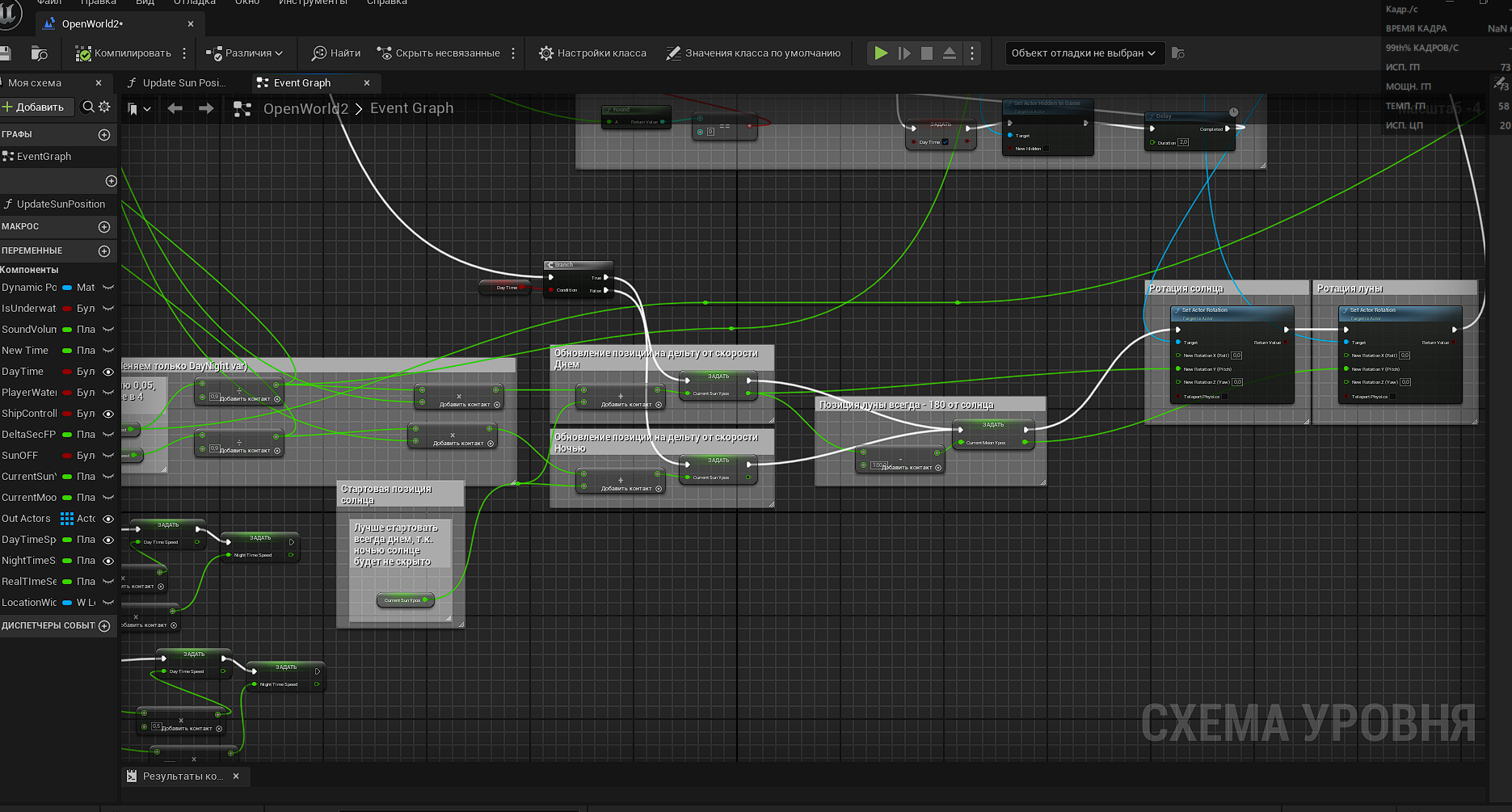Click the navigate forward arrow
Screen dimensions: 1512x812
click(x=206, y=108)
